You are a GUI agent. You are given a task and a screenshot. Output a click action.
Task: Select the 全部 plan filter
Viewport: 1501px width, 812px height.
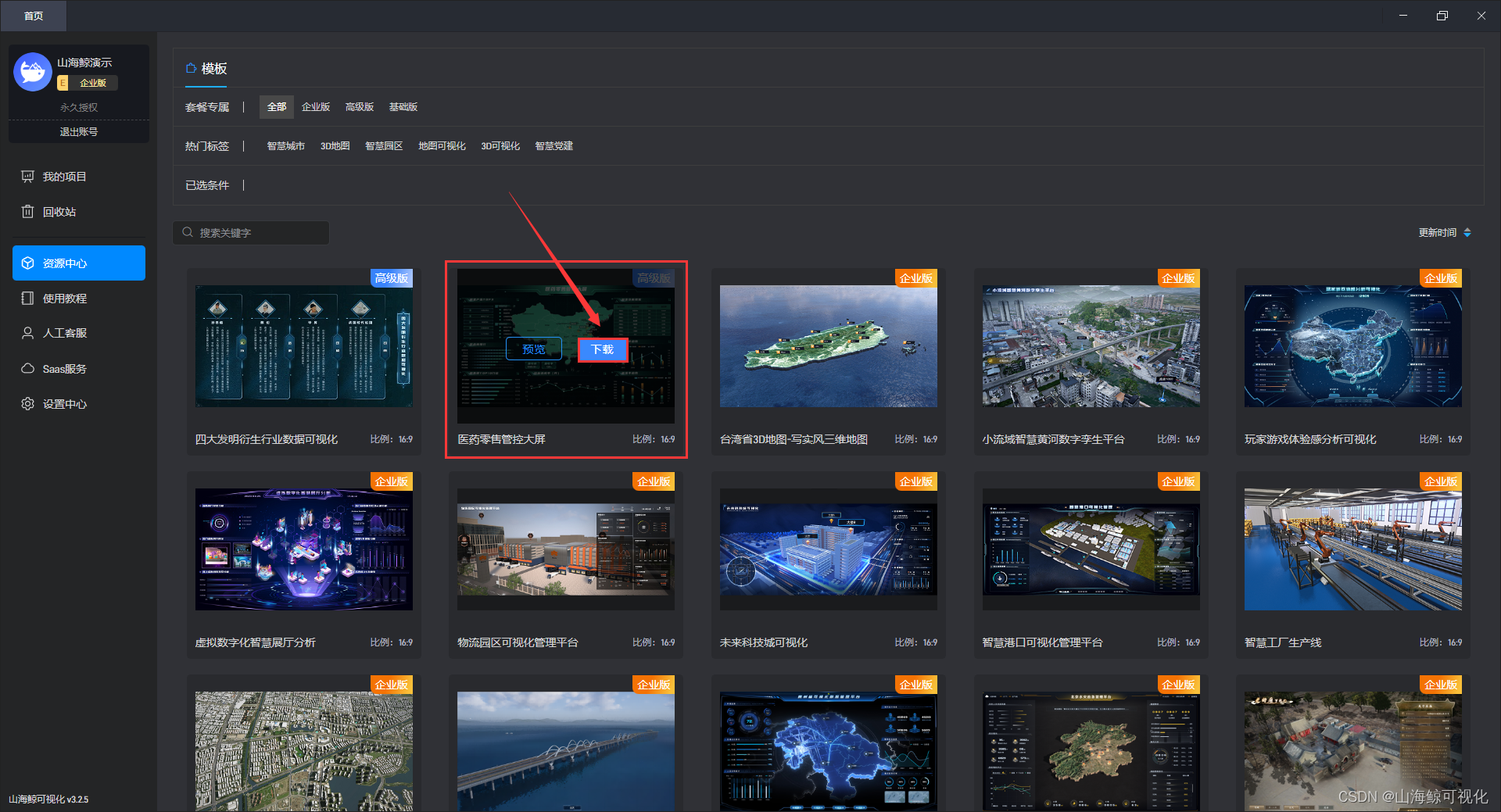coord(277,107)
